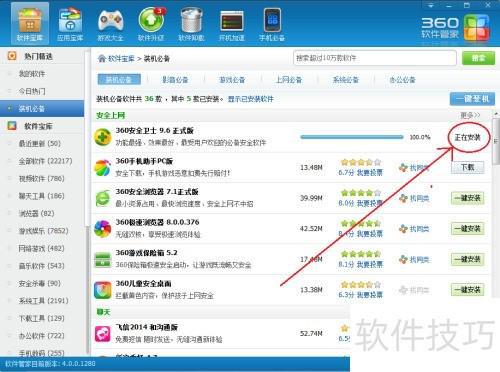Switch to the 系统必备 tab
Viewport: 500px width, 372px height.
click(346, 80)
